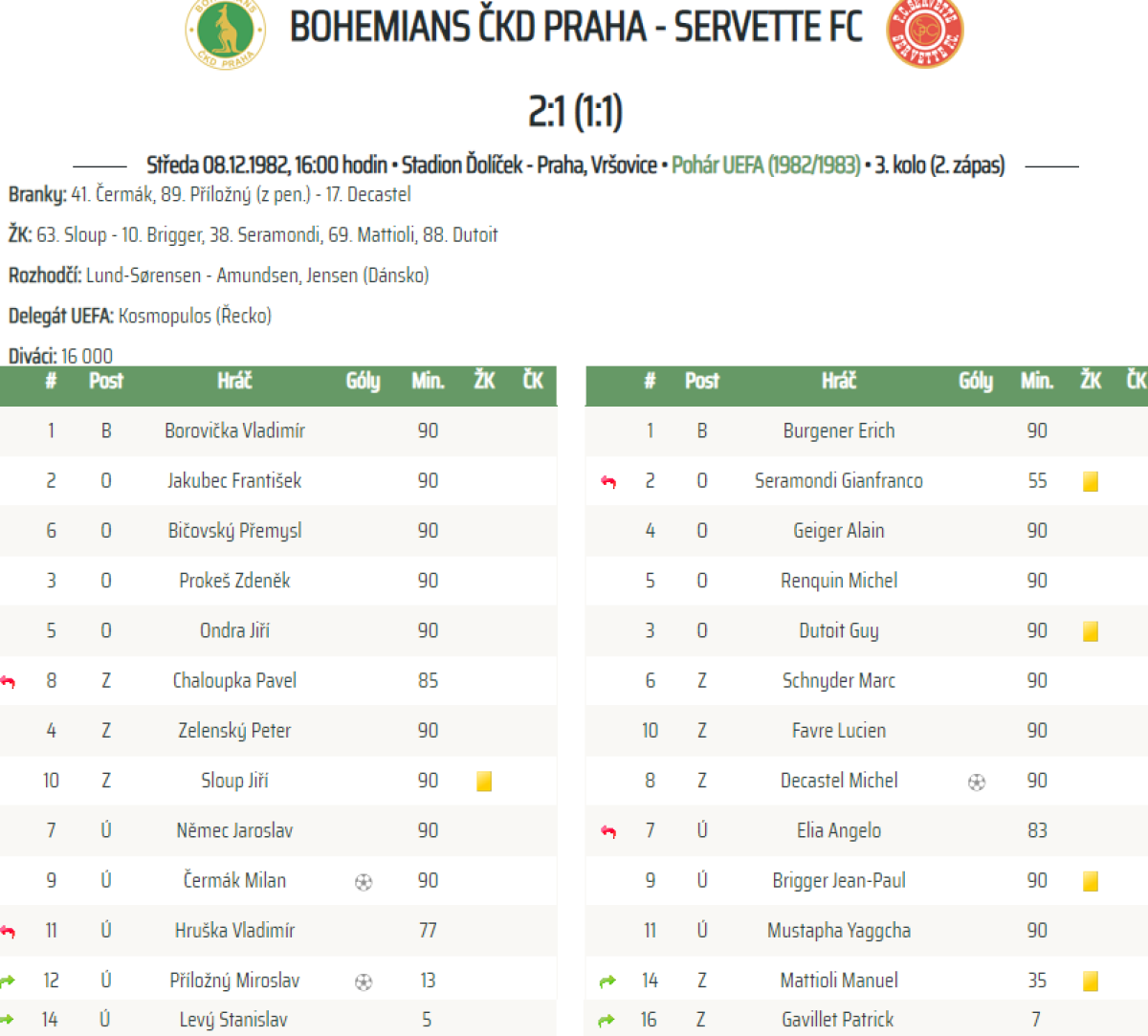
Task: Click Dutoit Guy's yellow card icon
Action: 1091,631
